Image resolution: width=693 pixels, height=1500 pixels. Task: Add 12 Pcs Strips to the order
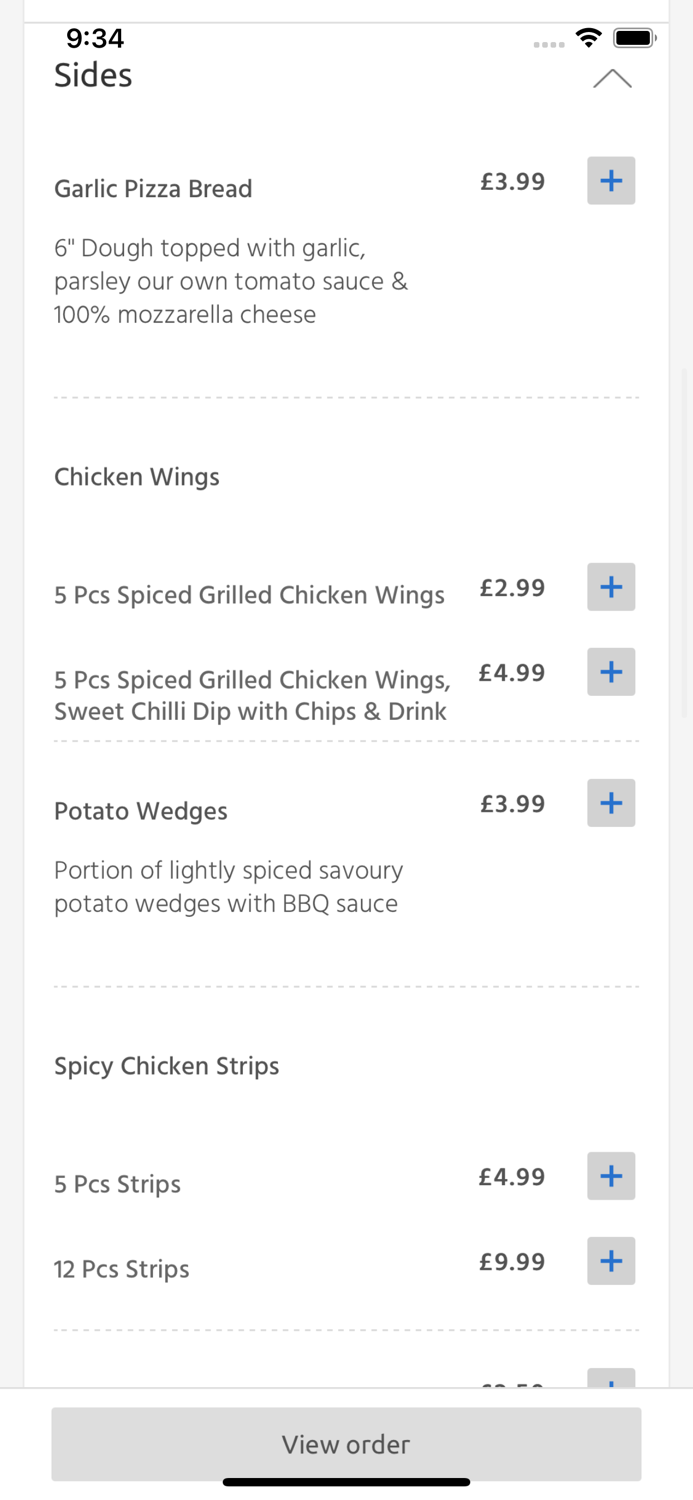pos(611,1261)
